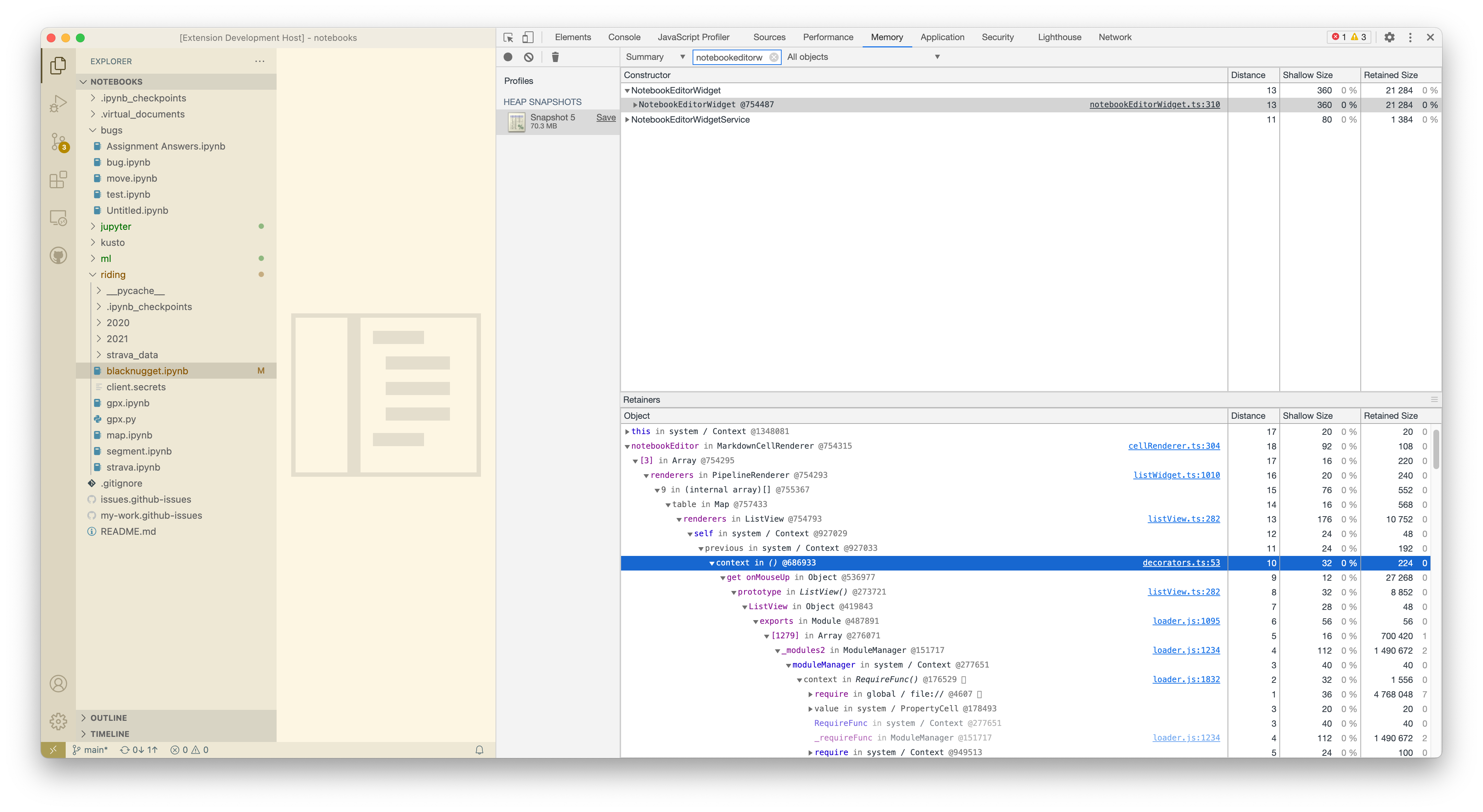Click the error and warning counter
Image resolution: width=1483 pixels, height=812 pixels.
[x=1349, y=37]
